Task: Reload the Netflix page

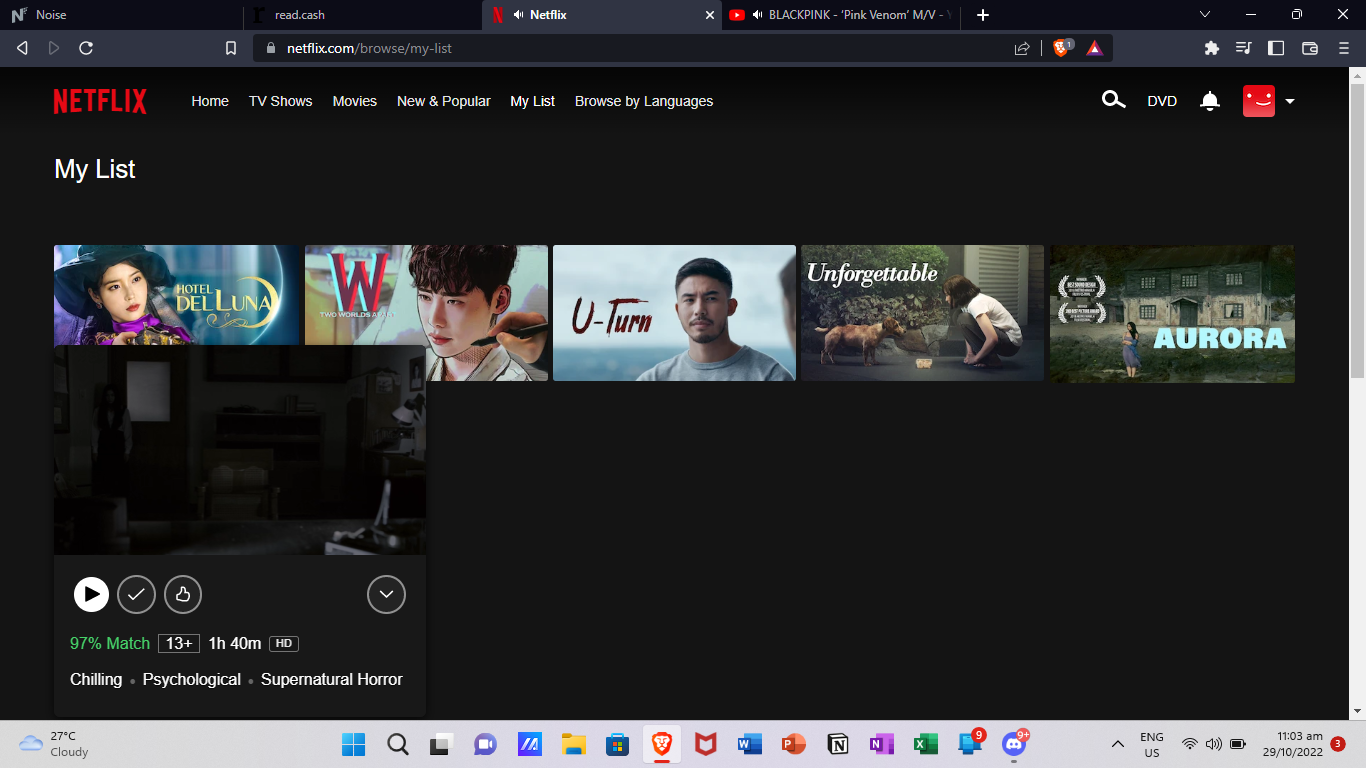Action: click(86, 48)
